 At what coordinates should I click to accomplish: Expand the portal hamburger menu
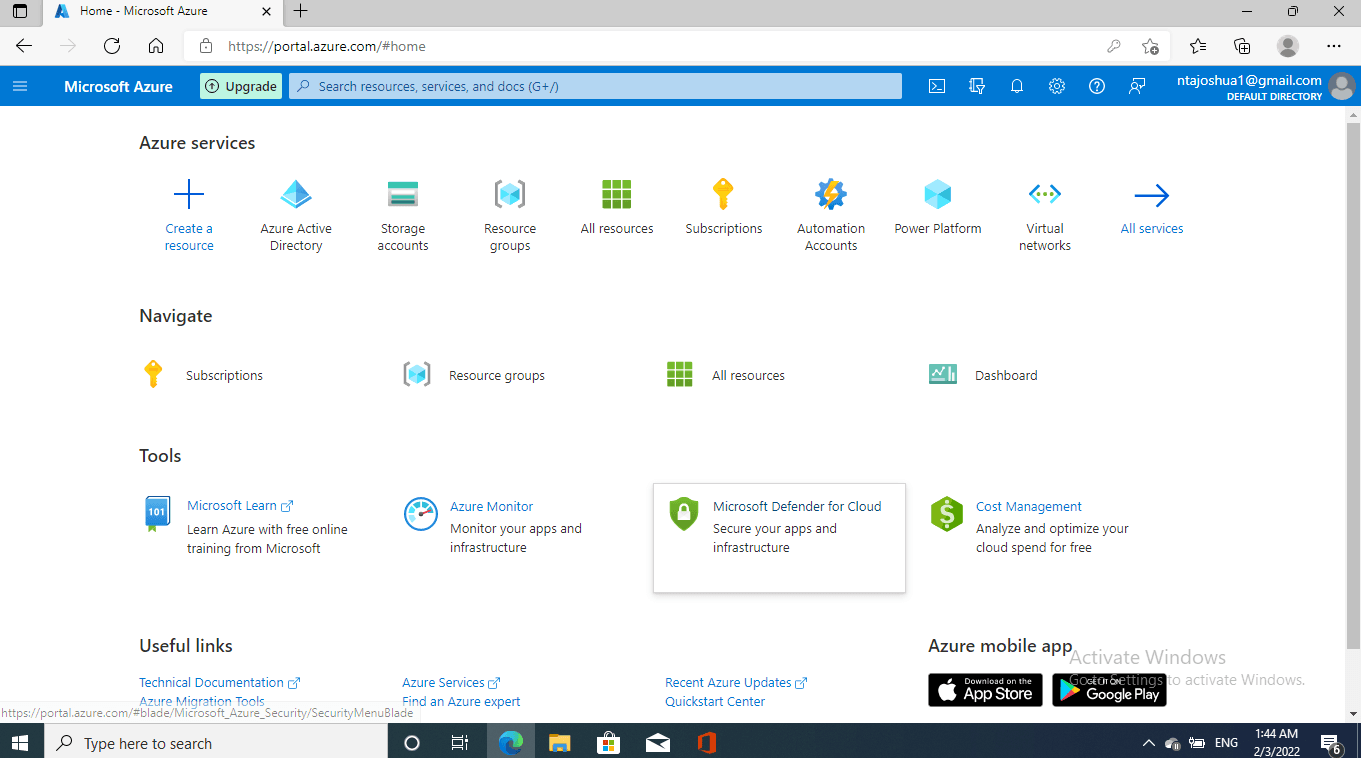[x=20, y=86]
